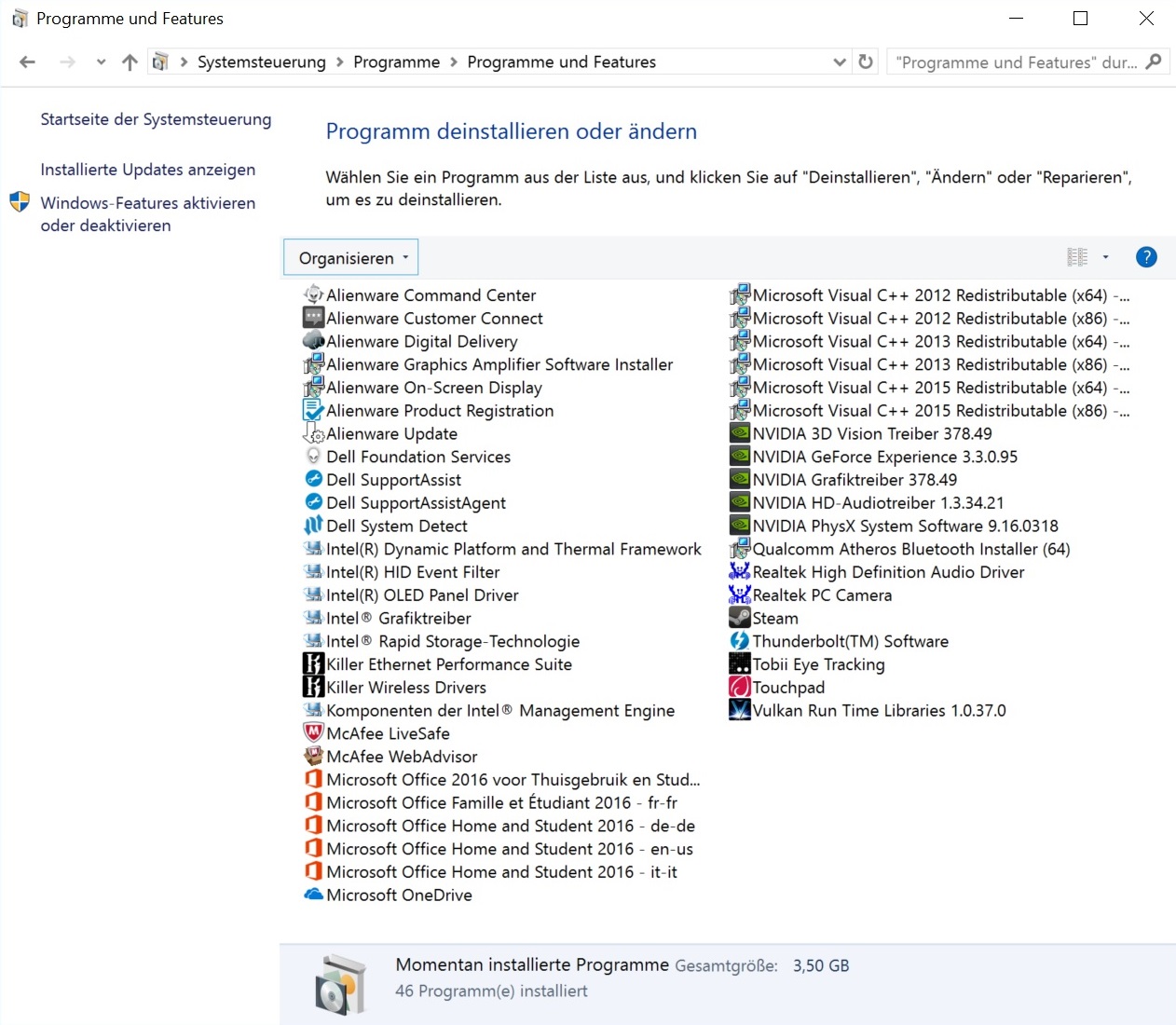The image size is (1176, 1025).
Task: Click the Intel(R) HID Event Filter icon
Action: [314, 571]
